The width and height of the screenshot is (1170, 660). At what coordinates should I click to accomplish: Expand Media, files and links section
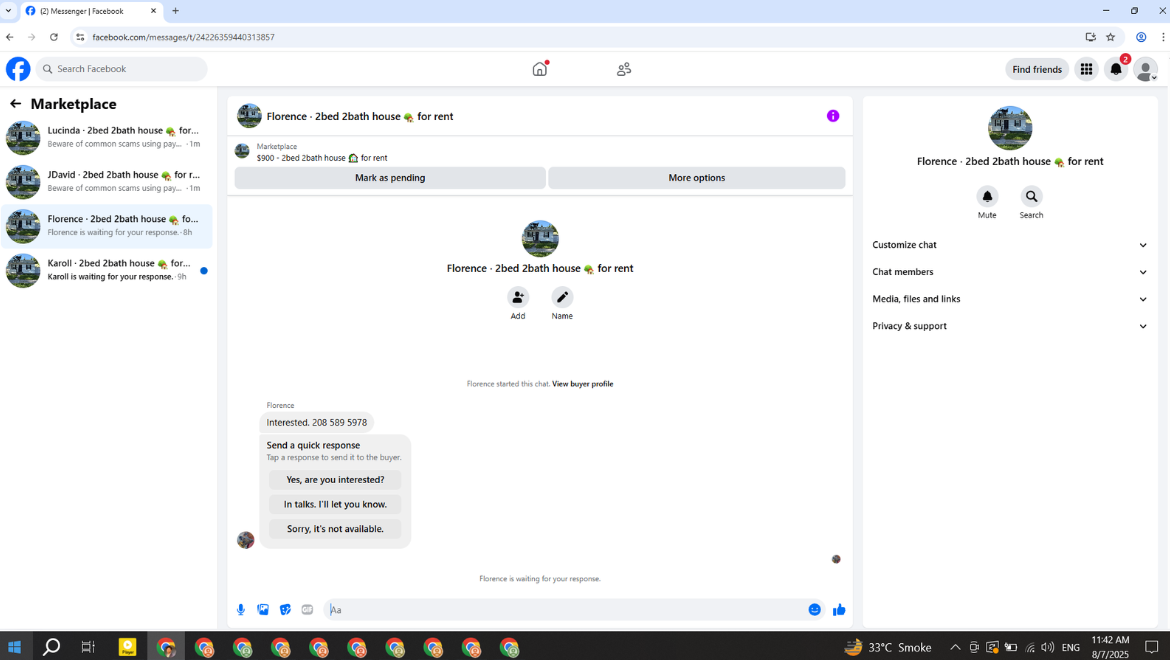click(x=1010, y=299)
